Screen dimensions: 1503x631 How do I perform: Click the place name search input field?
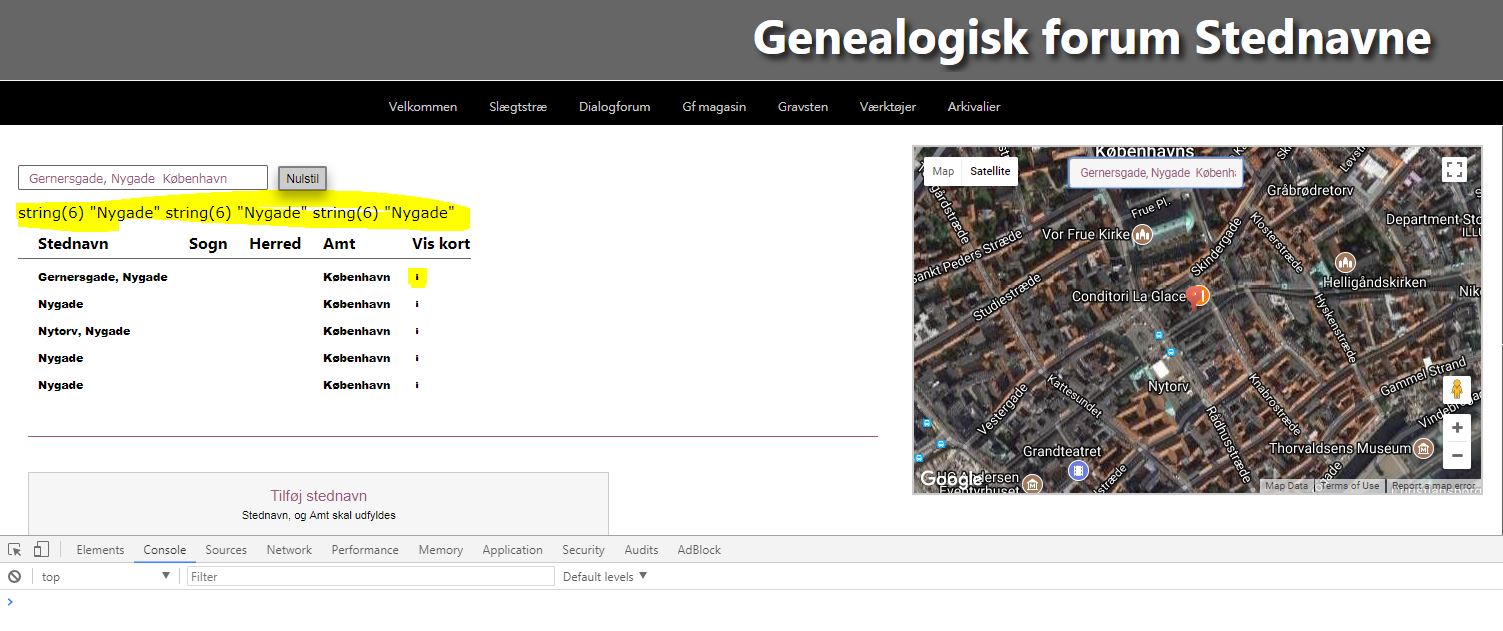[x=143, y=178]
